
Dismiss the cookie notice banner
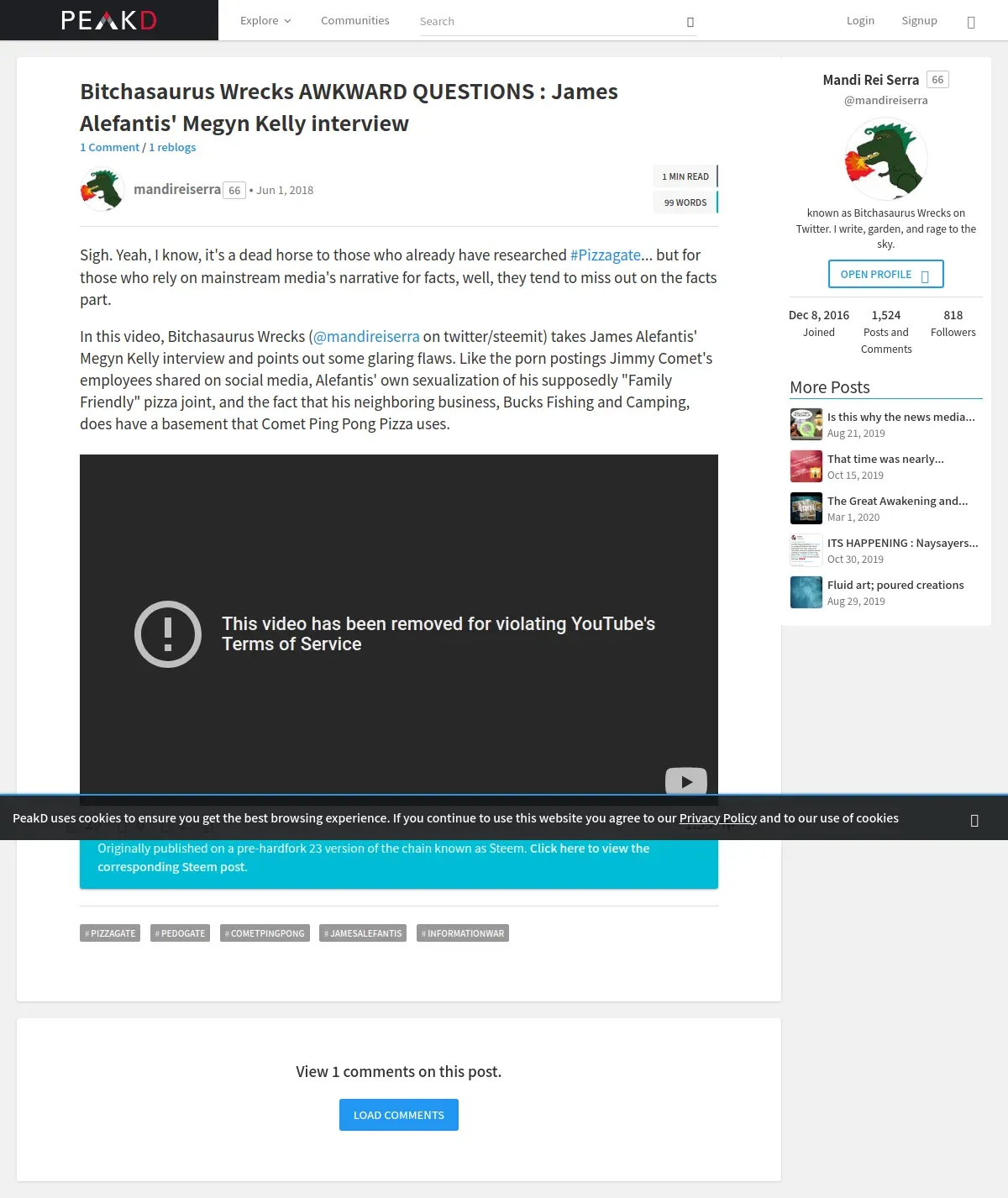point(974,820)
